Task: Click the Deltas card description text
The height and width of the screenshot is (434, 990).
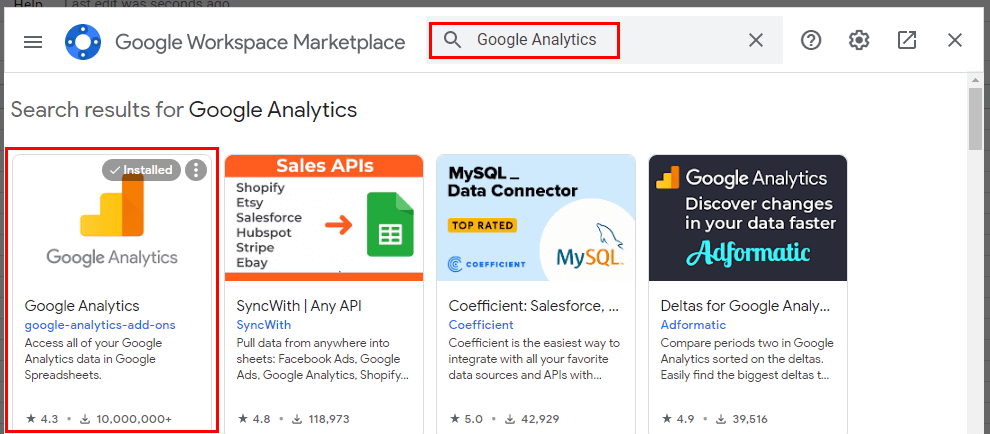Action: point(747,359)
